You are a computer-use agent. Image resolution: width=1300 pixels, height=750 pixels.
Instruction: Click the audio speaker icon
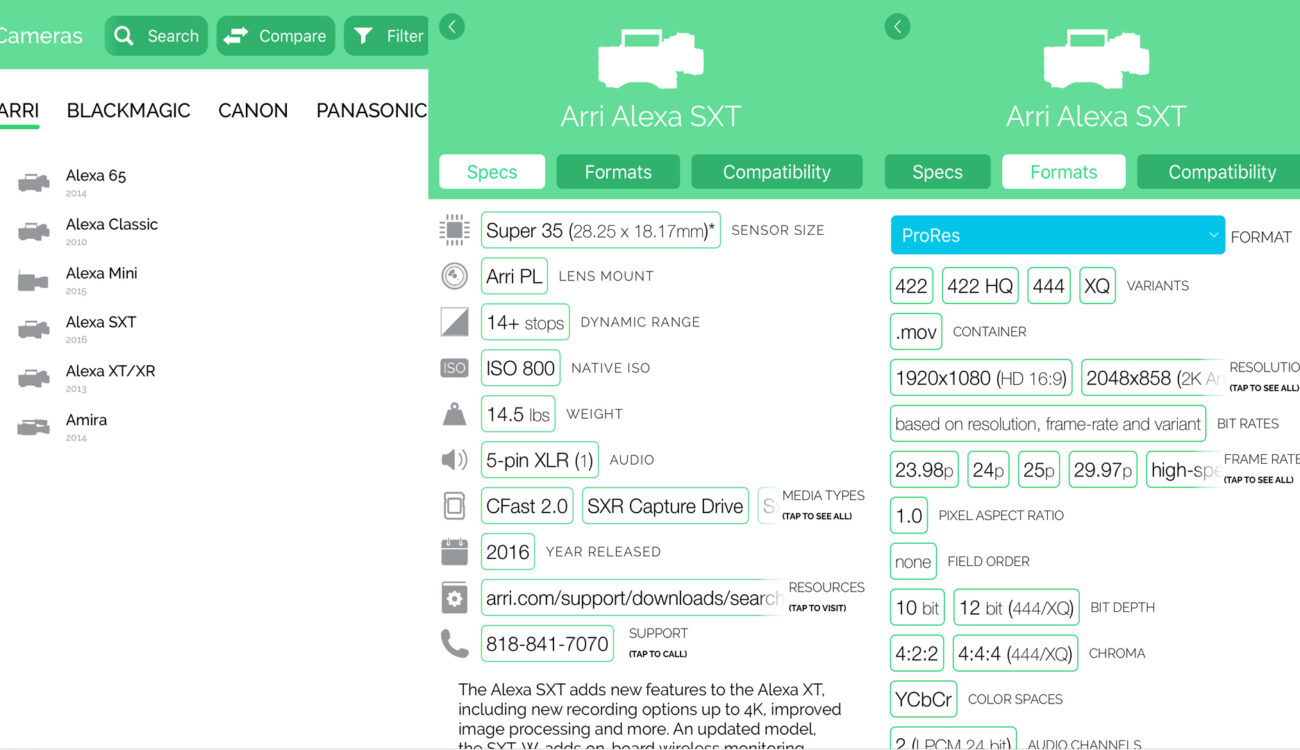point(454,460)
